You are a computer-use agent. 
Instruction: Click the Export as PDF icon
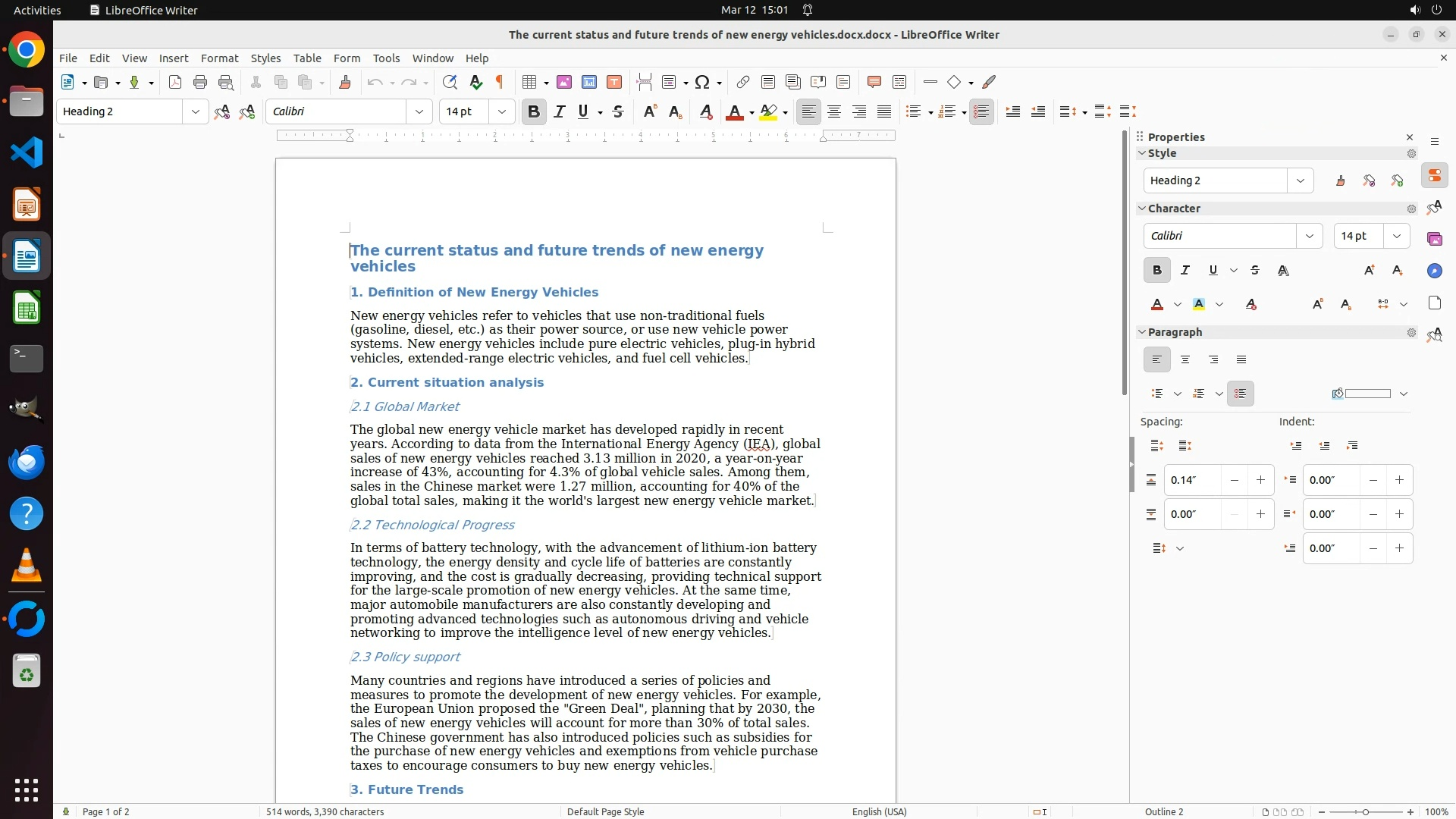(175, 82)
